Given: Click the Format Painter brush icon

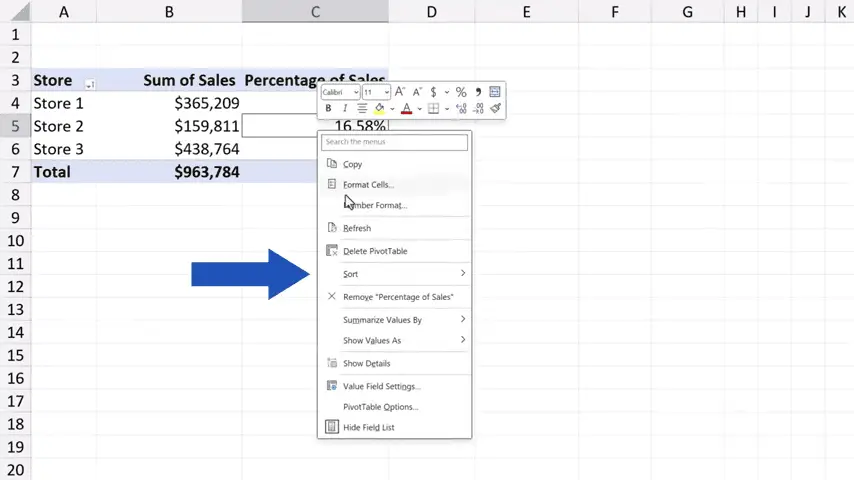Looking at the screenshot, I should (x=495, y=109).
